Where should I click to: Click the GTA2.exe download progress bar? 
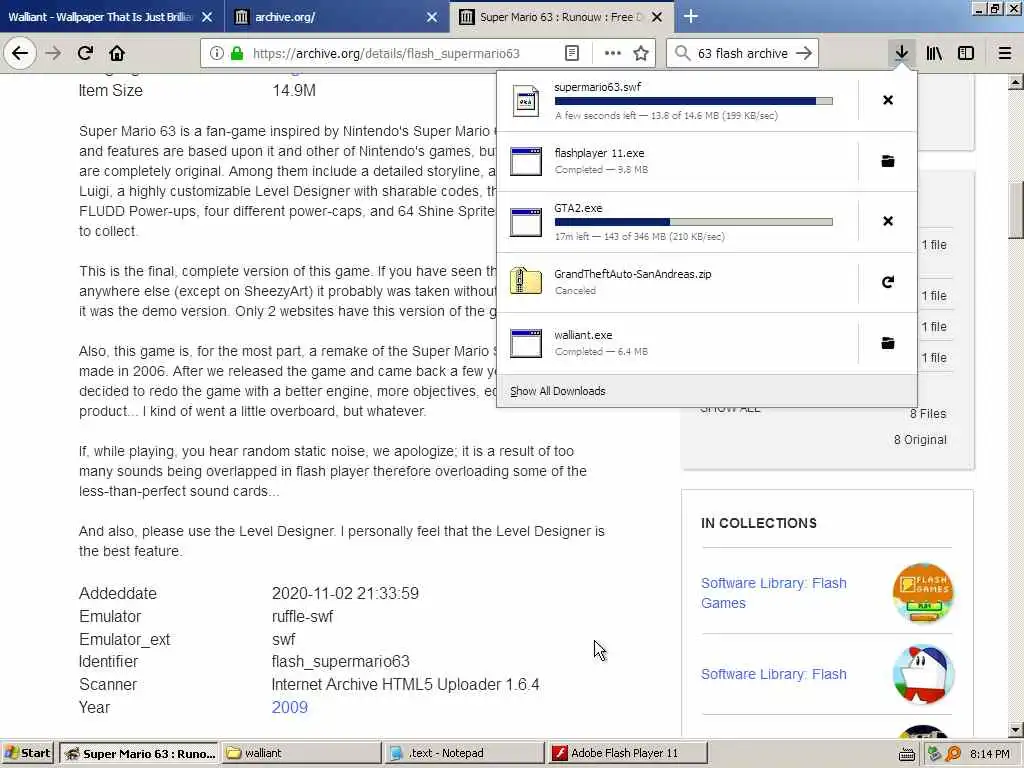click(694, 222)
